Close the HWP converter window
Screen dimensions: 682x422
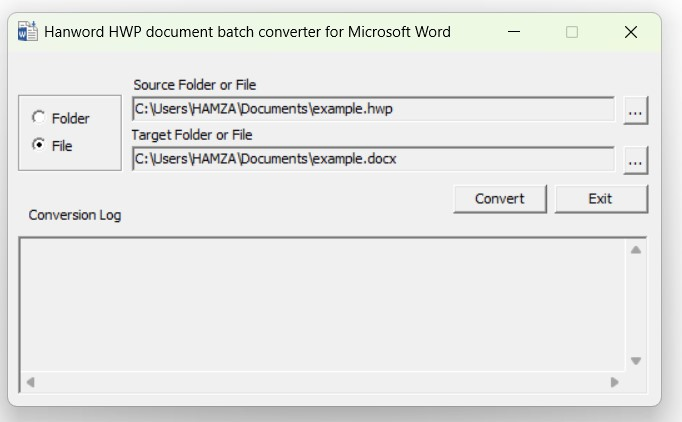click(631, 32)
